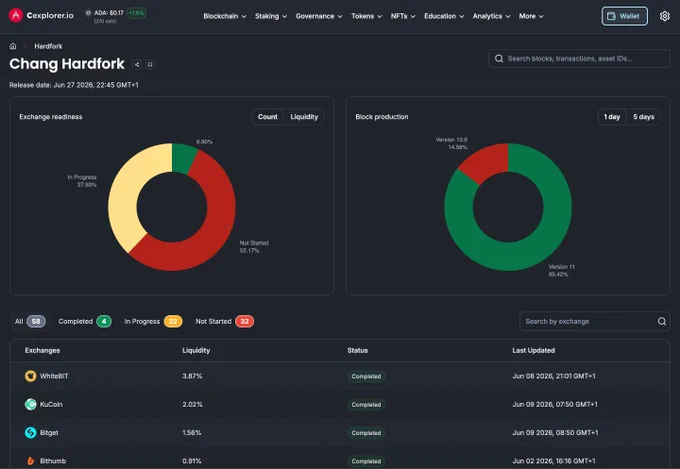The image size is (680, 469).
Task: Switch Exchange readiness to Count view
Action: [268, 117]
